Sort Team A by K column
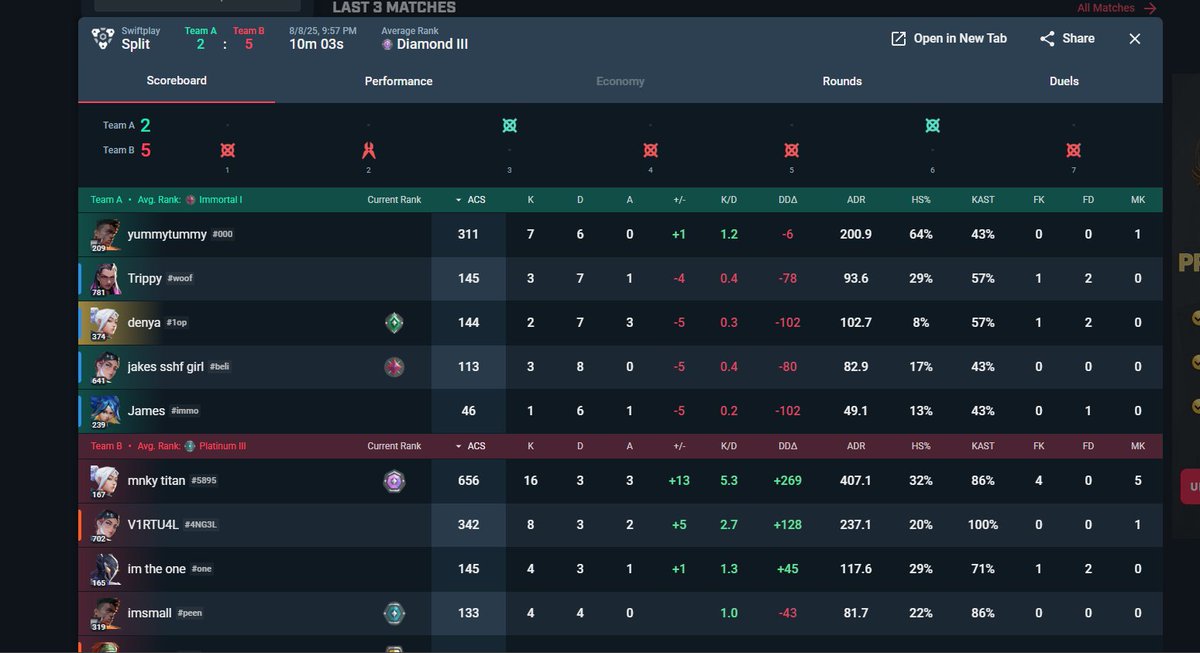 tap(530, 200)
